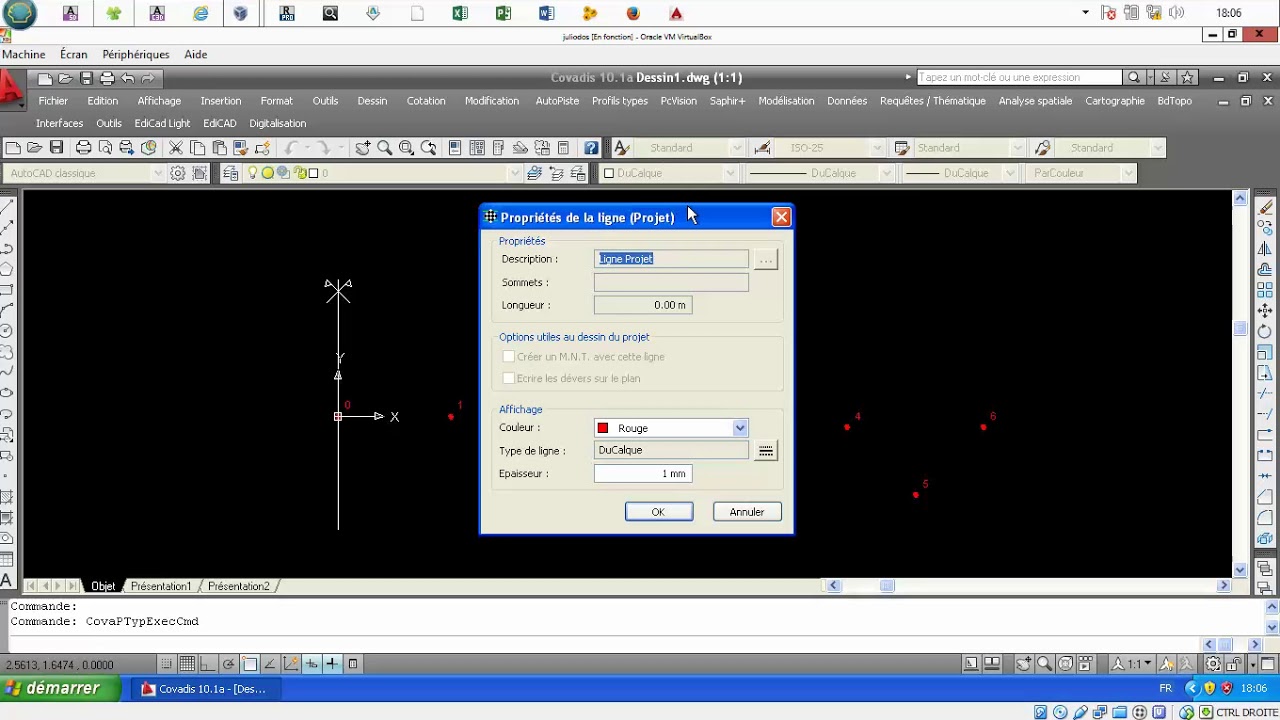
Task: Toggle the grid display status button
Action: point(187,664)
